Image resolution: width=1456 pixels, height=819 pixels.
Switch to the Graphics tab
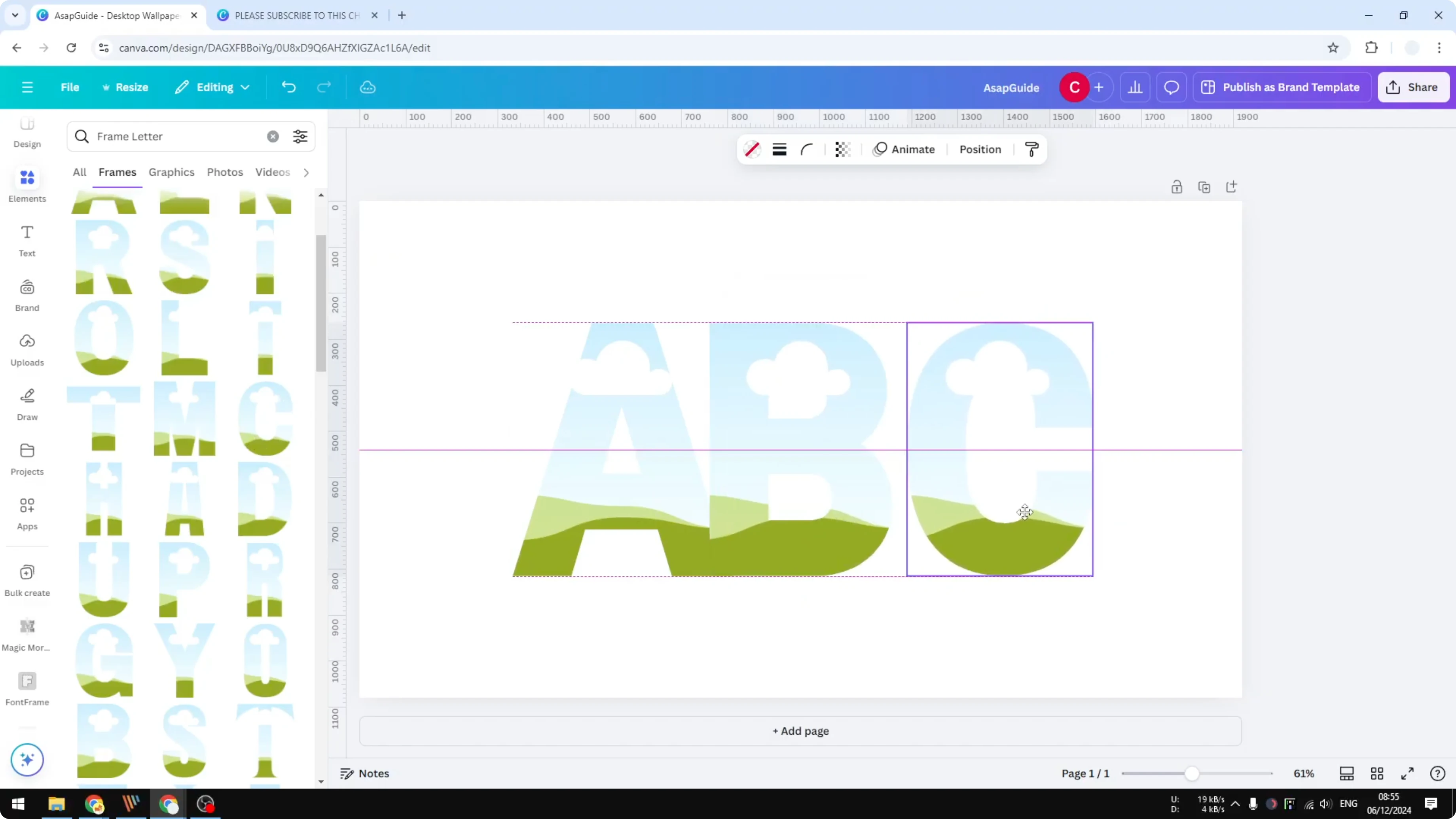pyautogui.click(x=171, y=173)
